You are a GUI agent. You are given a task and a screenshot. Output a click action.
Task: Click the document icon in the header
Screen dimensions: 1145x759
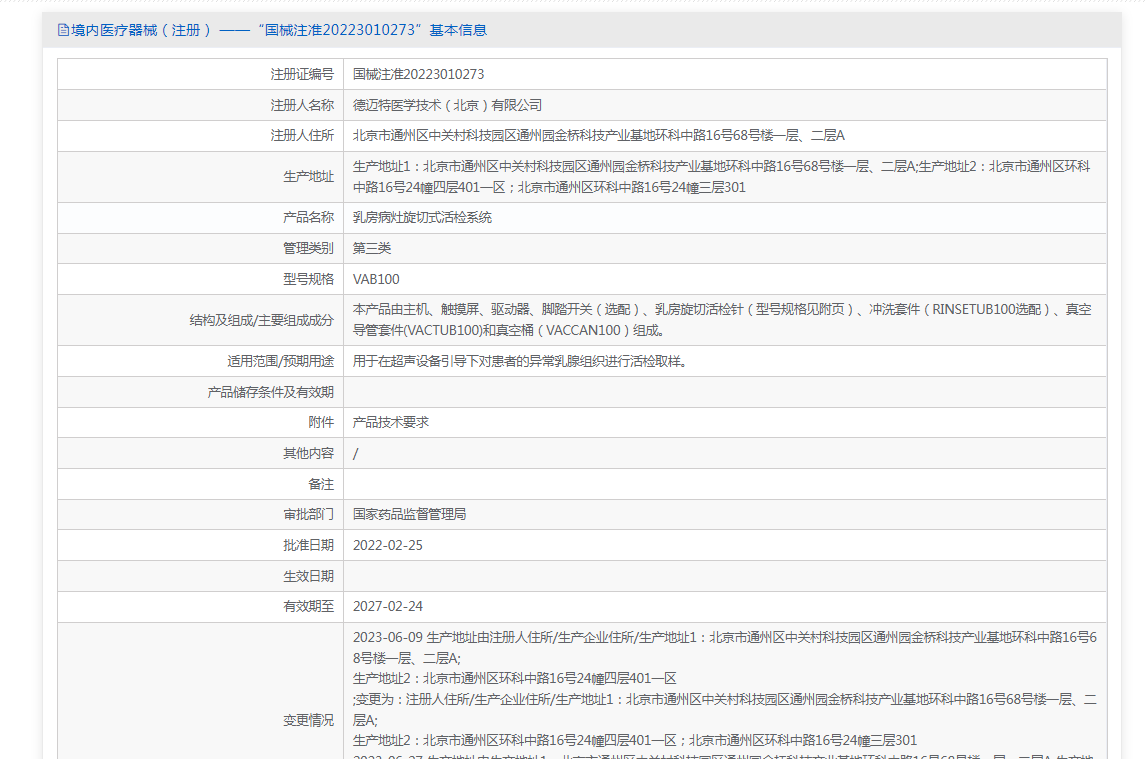point(64,30)
